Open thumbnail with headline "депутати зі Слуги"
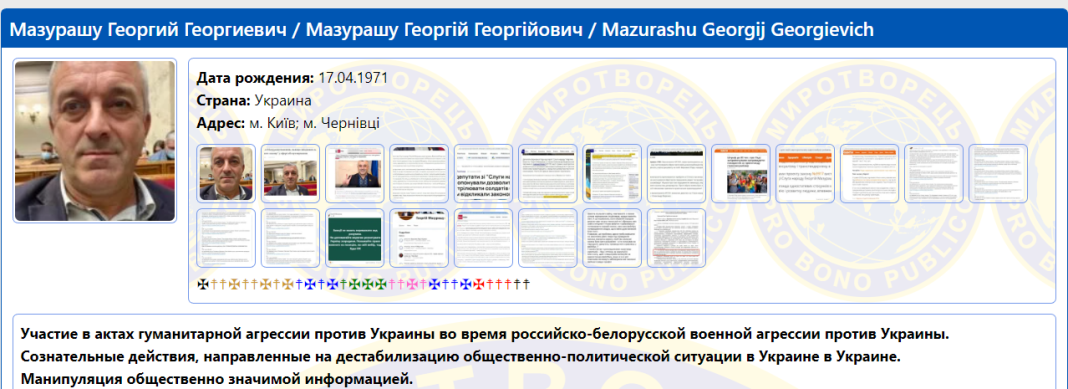Image resolution: width=1068 pixels, height=389 pixels. [x=484, y=174]
